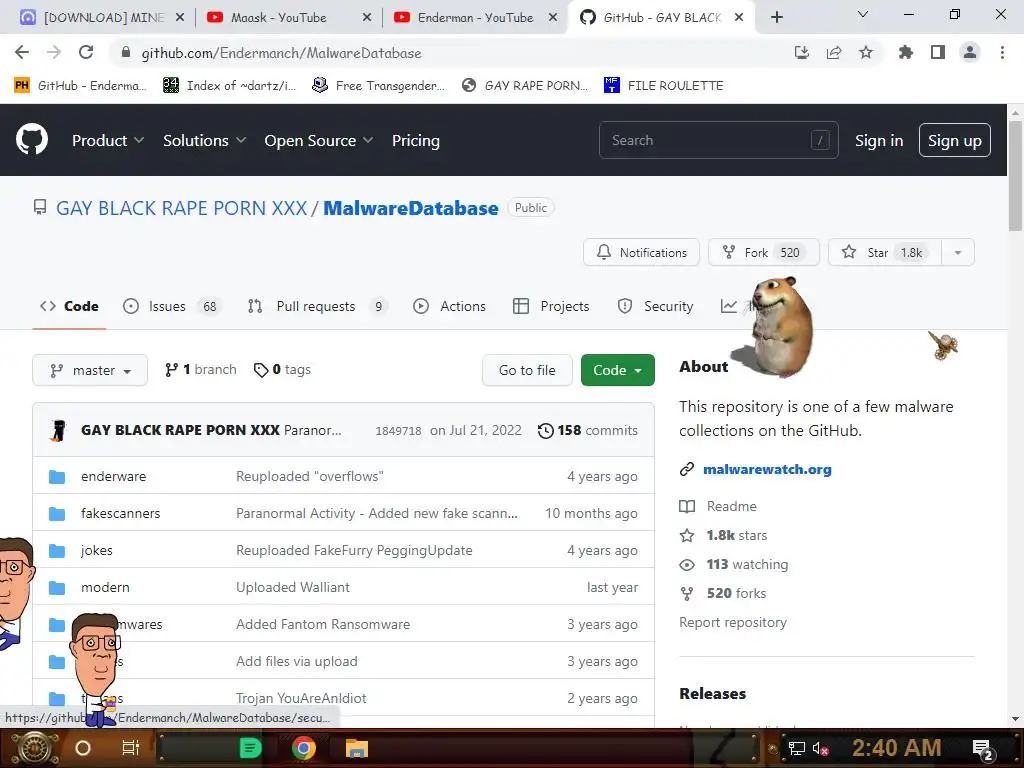1024x768 pixels.
Task: Open the modern folder
Action: point(105,587)
